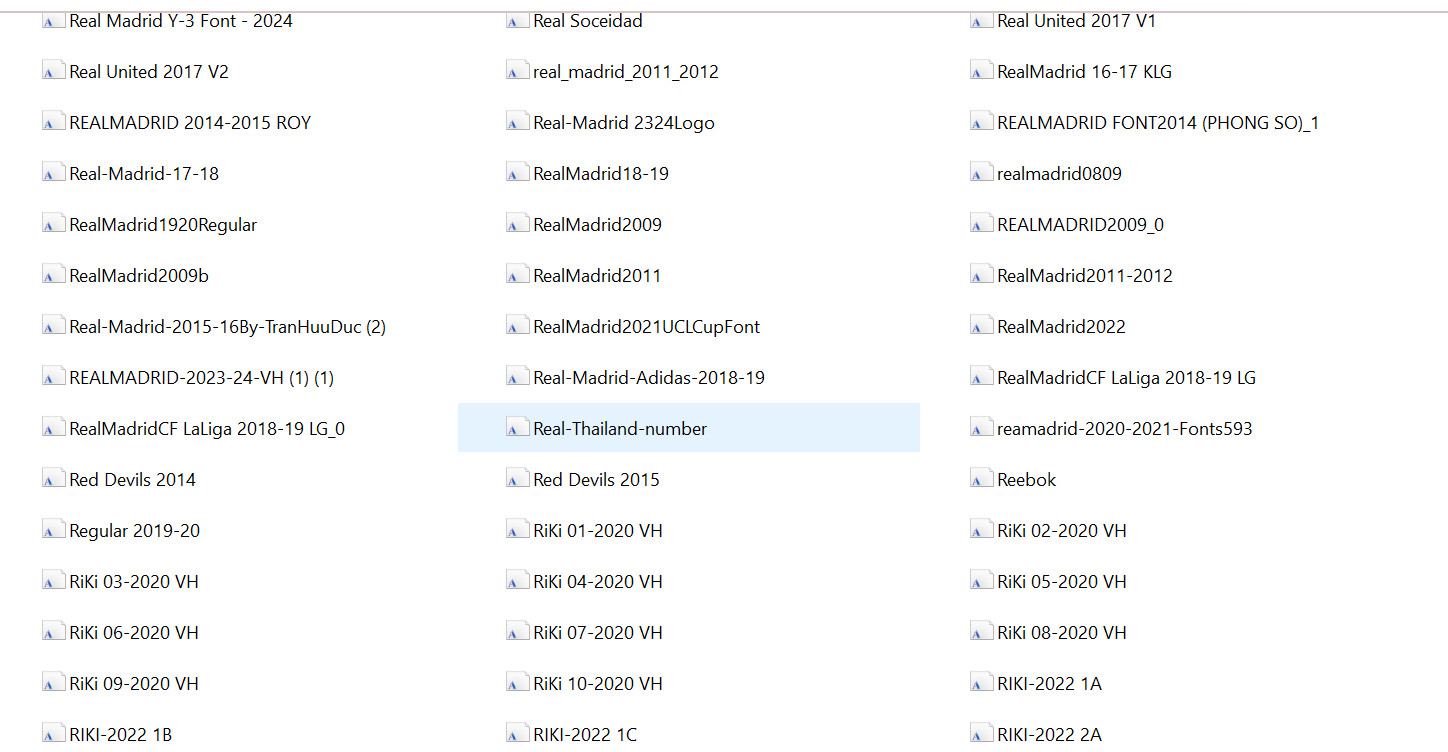Viewport: 1448px width, 752px height.
Task: Select the icon beside Regular 2019-20
Action: (53, 531)
